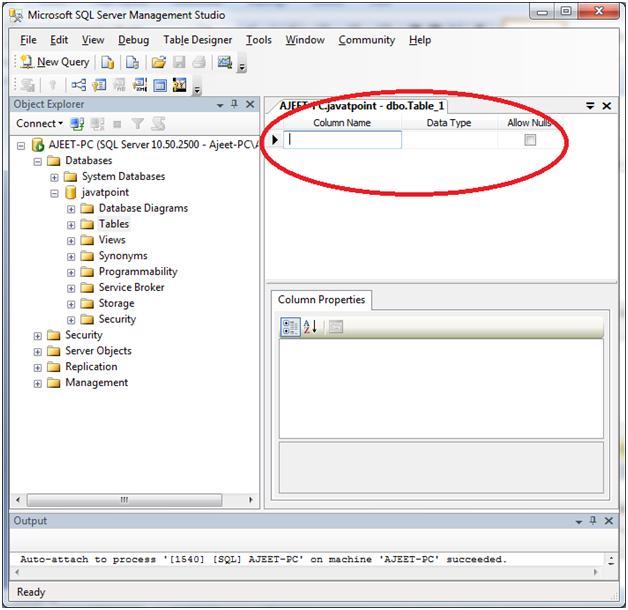Click the Manage XML Indexes icon
This screenshot has width=628, height=610.
click(x=139, y=85)
